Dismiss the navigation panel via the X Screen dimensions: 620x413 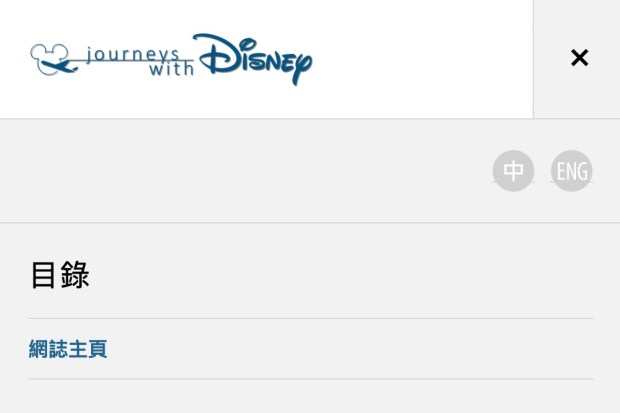(x=579, y=58)
